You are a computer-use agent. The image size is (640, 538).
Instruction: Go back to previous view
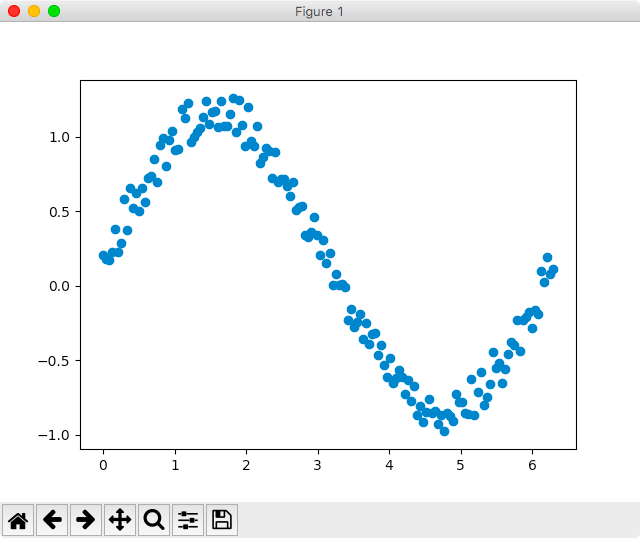[52, 520]
